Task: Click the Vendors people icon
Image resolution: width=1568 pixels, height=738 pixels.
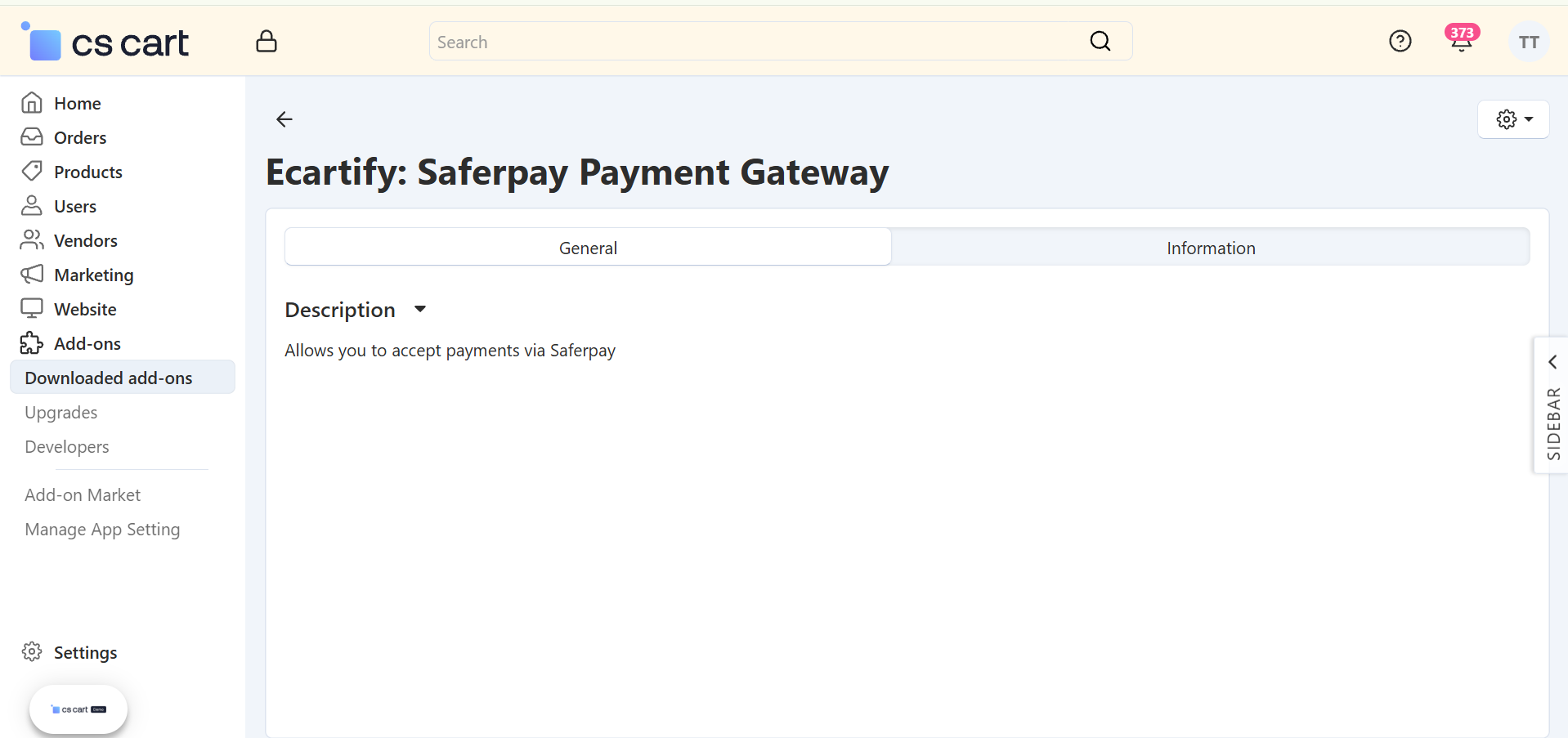Action: point(32,240)
